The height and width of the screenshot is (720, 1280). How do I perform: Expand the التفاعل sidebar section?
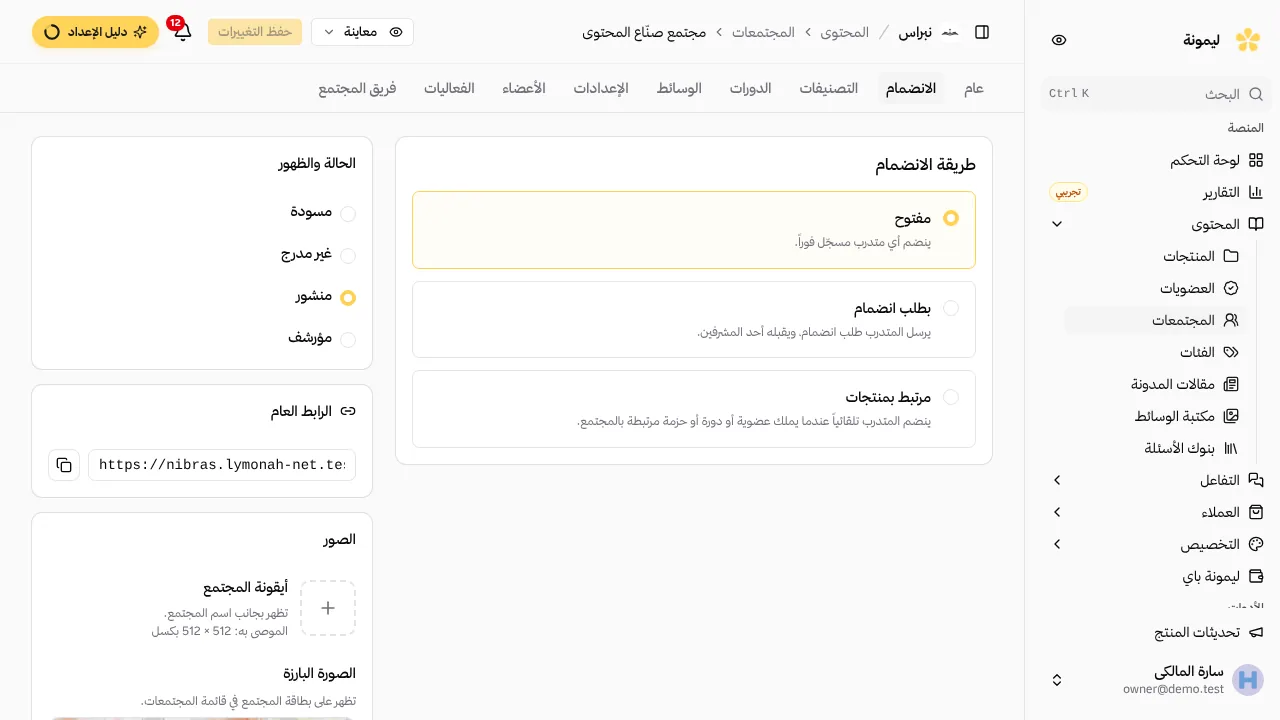1057,480
